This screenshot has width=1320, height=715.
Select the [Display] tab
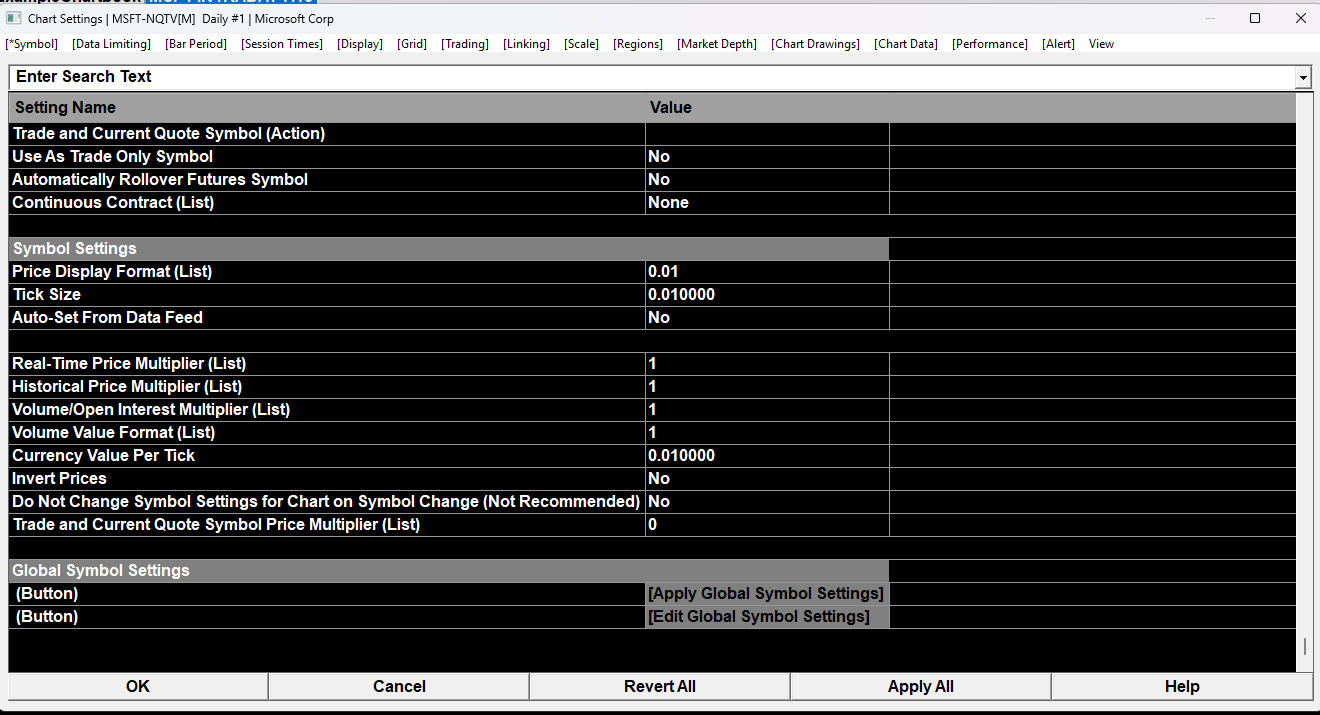tap(360, 44)
